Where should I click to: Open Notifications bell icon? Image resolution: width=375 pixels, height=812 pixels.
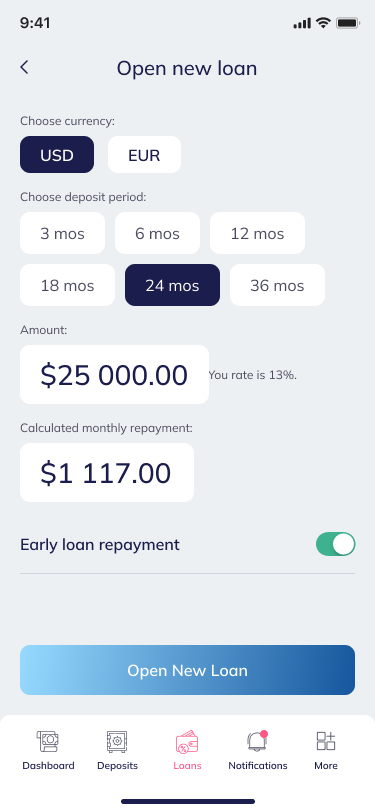(257, 741)
